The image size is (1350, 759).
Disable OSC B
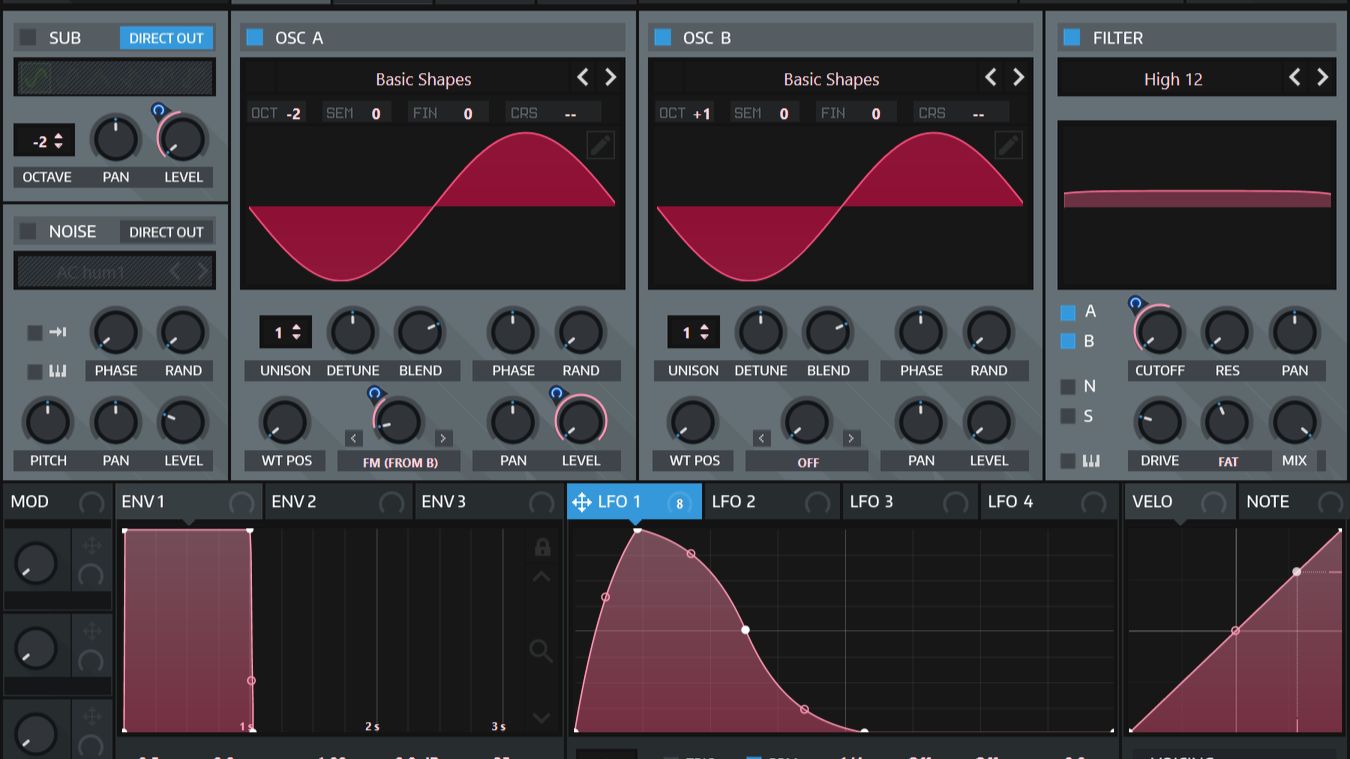pos(662,38)
